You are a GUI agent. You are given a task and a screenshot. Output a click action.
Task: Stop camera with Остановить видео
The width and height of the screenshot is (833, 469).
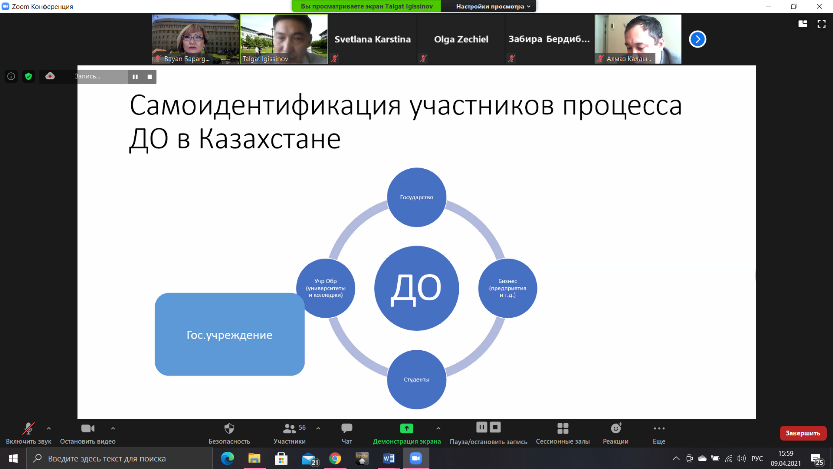(87, 430)
